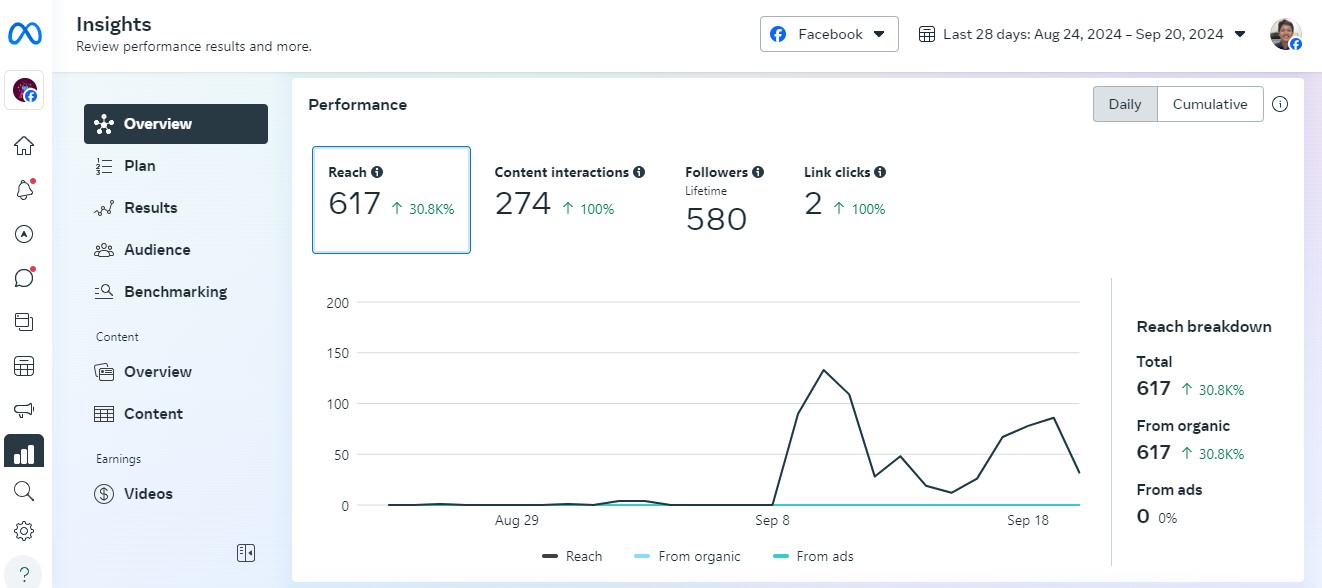Open the Inbox chat bubble icon
This screenshot has width=1322, height=588.
[x=24, y=278]
